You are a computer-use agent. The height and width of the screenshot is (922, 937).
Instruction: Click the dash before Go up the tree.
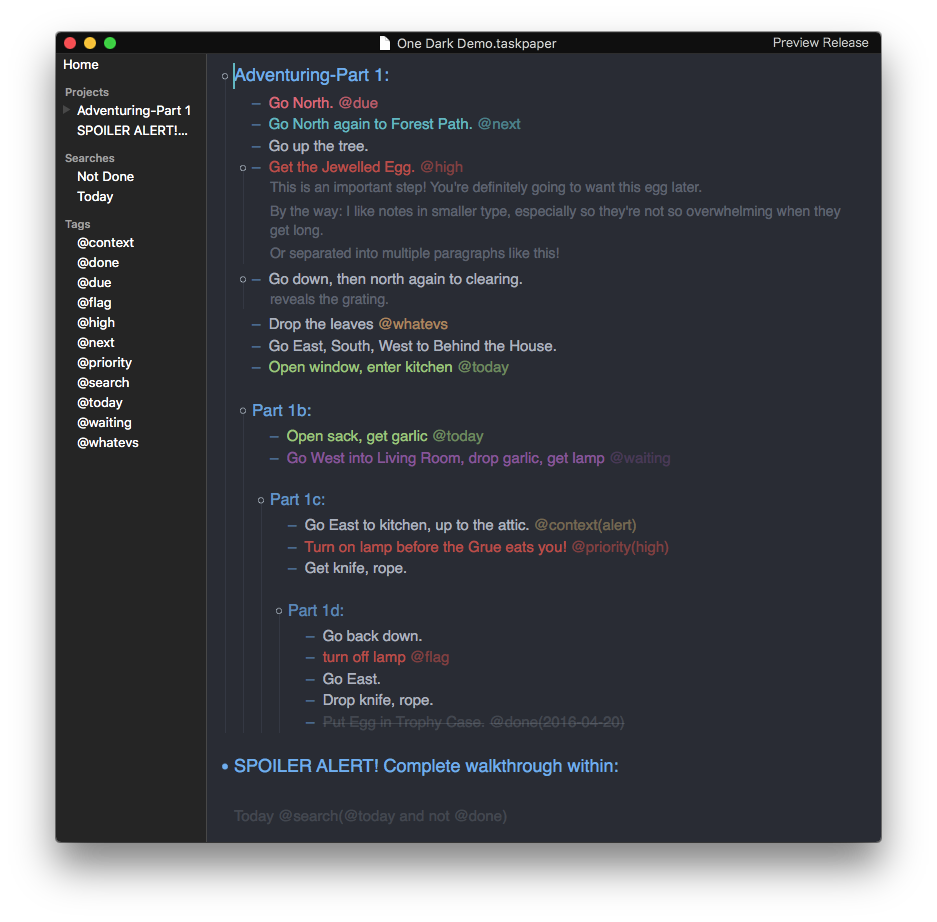(256, 147)
